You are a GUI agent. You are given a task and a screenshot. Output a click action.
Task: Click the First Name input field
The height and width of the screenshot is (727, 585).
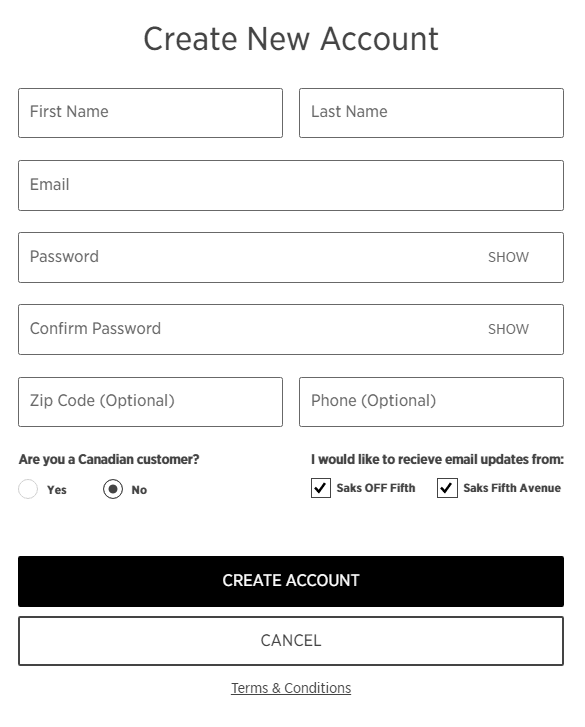point(150,113)
